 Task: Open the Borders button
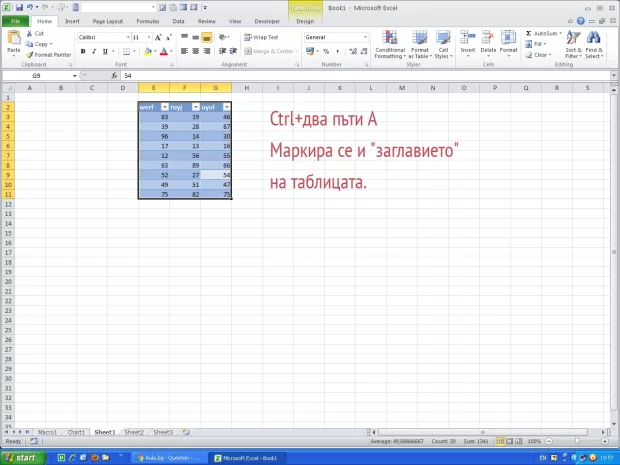(126, 51)
